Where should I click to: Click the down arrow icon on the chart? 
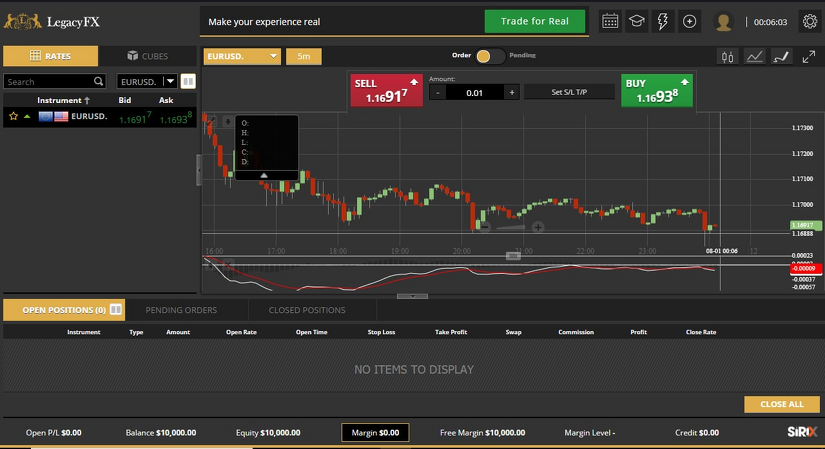[228, 122]
